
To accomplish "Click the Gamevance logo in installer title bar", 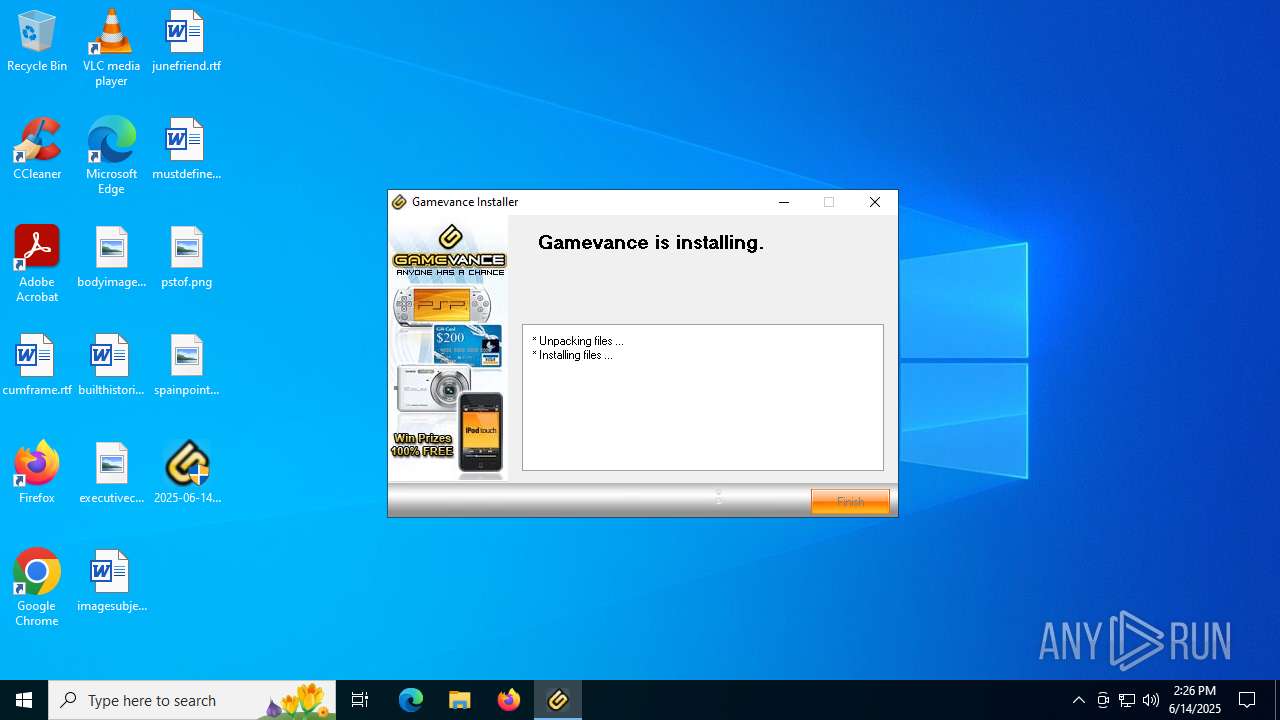I will pyautogui.click(x=399, y=202).
